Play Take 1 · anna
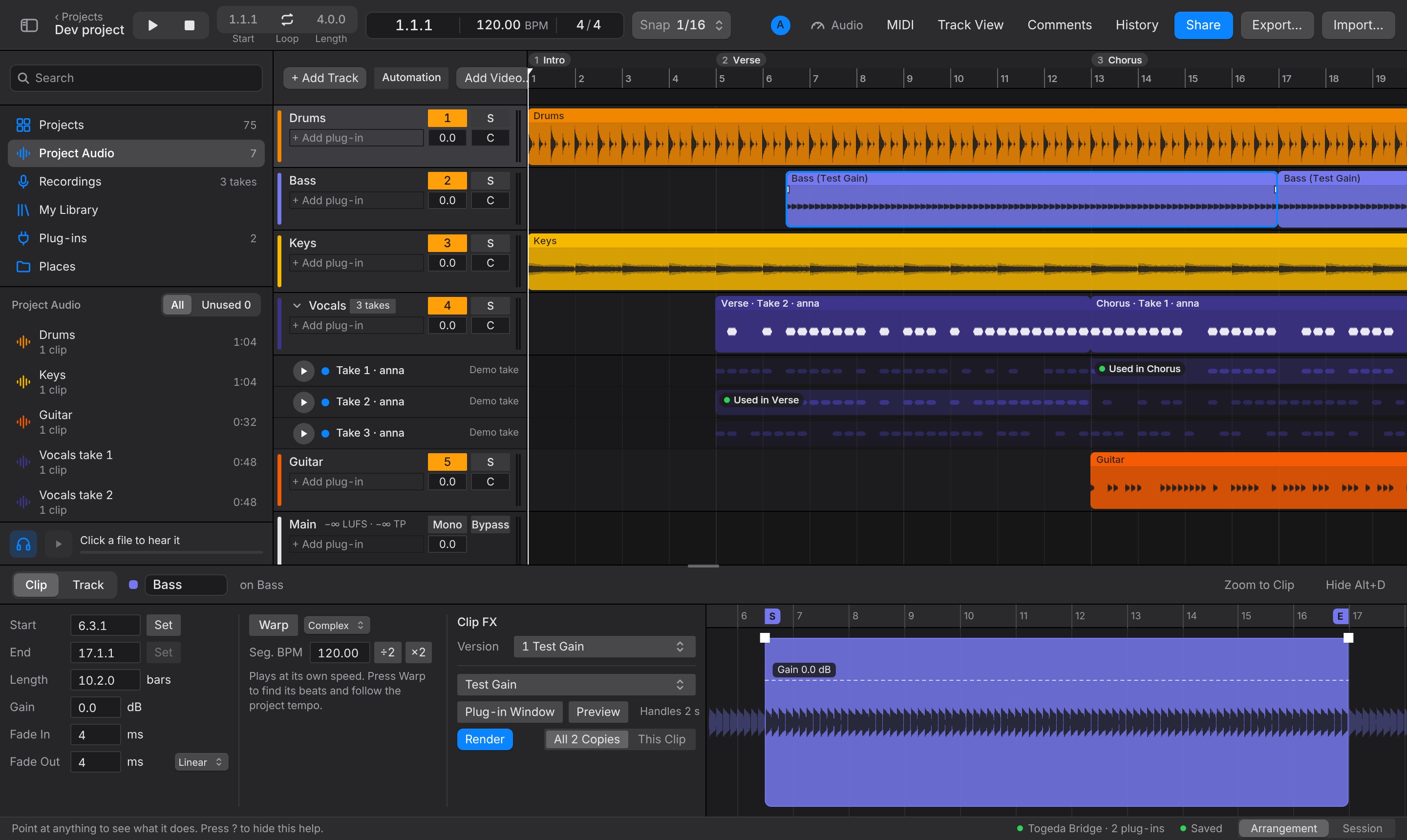 [303, 370]
